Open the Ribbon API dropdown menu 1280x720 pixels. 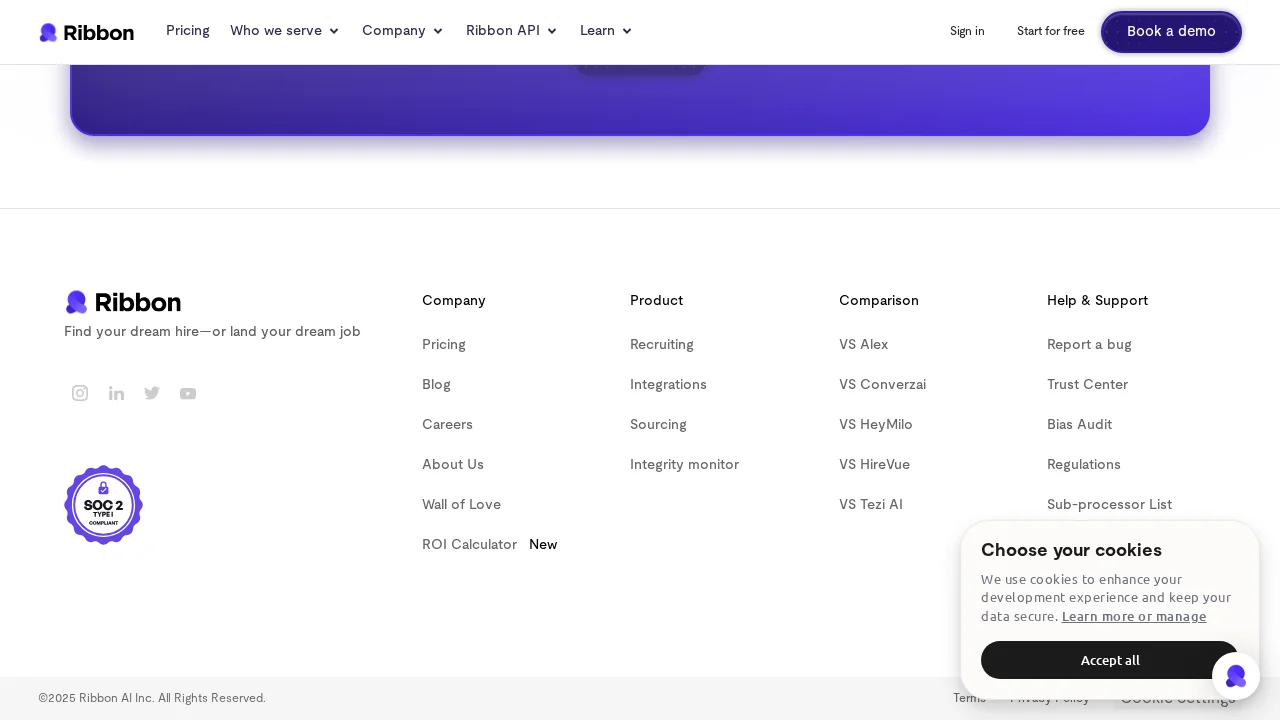point(511,31)
